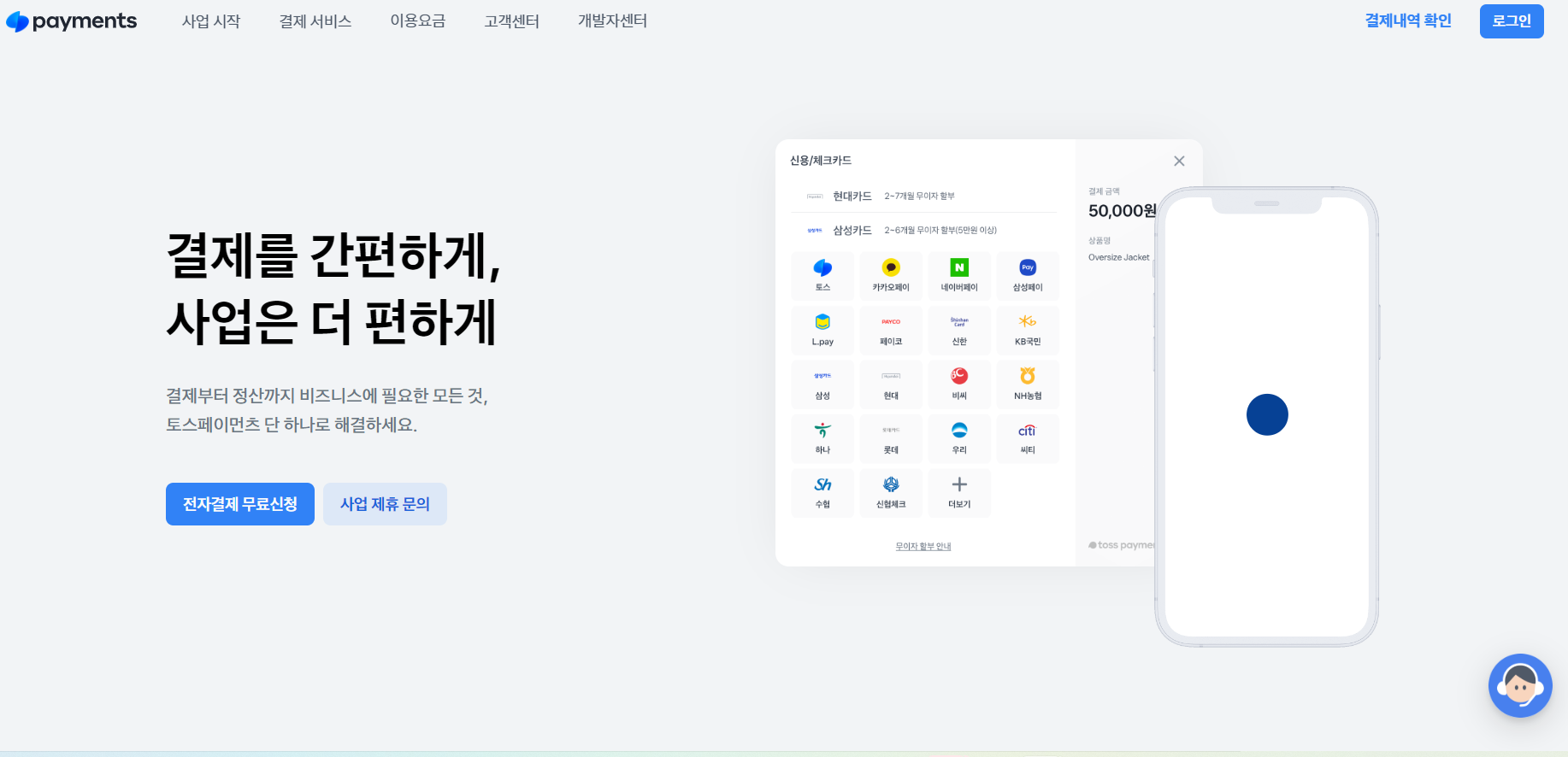Screen dimensions: 1568x757
Task: Open the 결제 서비스 menu
Action: coord(315,21)
